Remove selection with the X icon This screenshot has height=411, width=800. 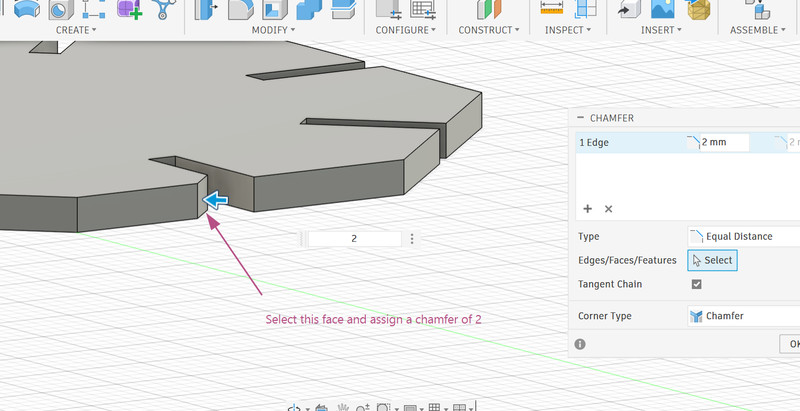(608, 209)
